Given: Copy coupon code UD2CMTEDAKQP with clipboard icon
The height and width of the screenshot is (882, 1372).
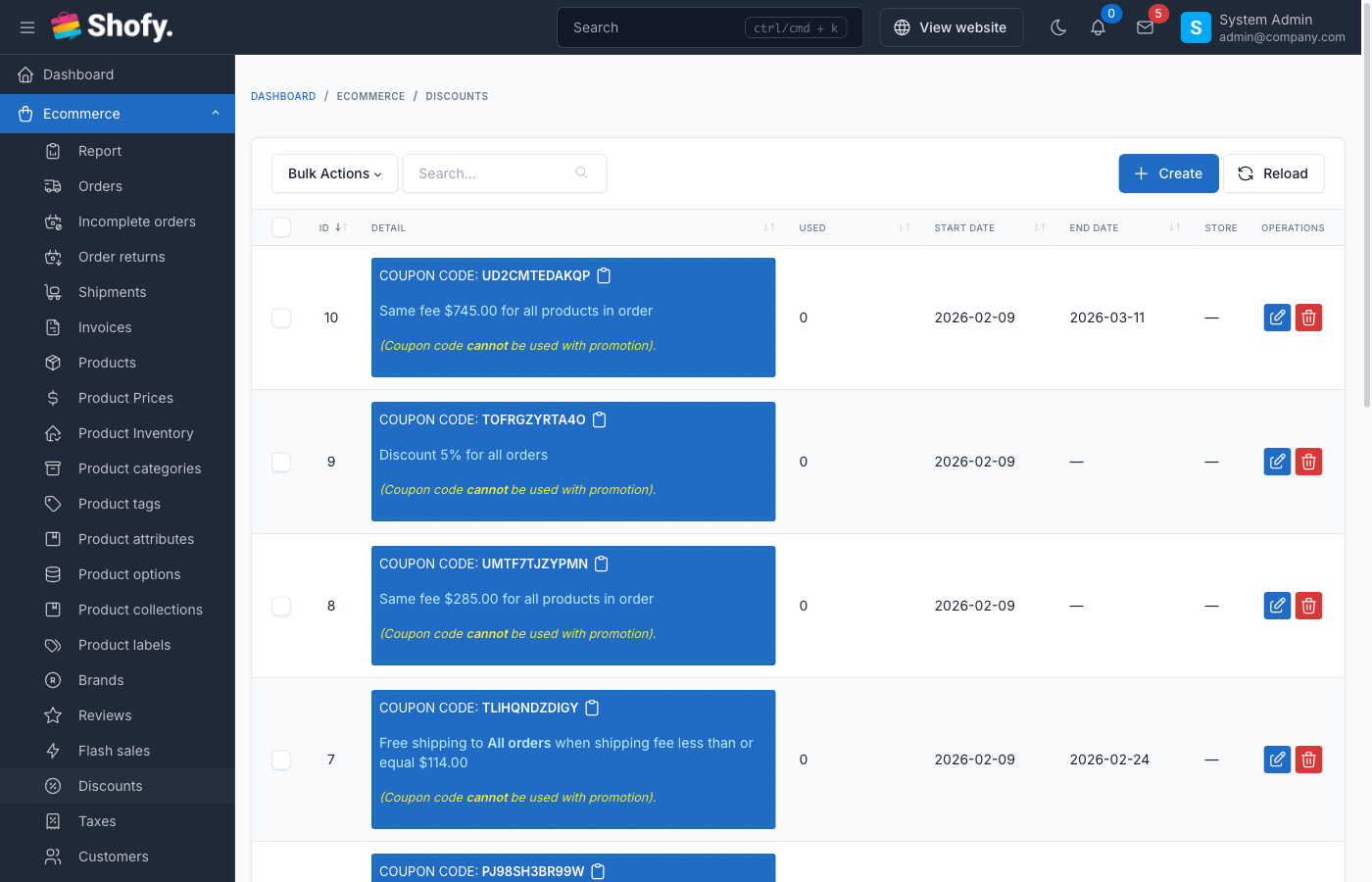Looking at the screenshot, I should pyautogui.click(x=604, y=276).
